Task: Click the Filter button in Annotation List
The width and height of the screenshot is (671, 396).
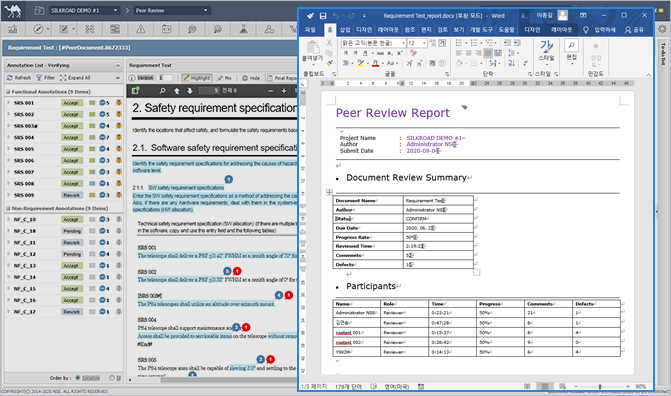Action: [x=46, y=77]
